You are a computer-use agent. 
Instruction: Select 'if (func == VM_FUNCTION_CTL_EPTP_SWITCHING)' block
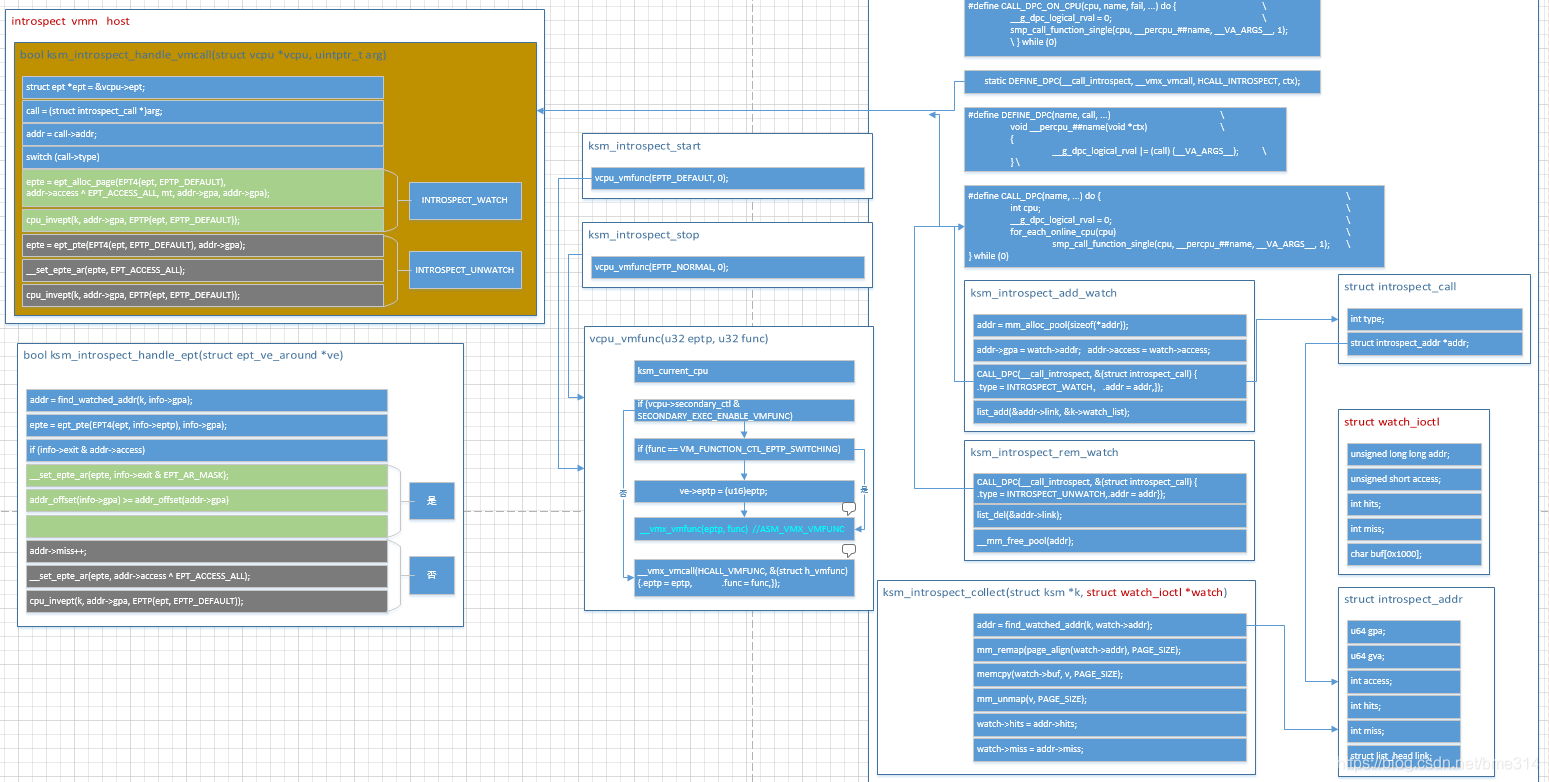[x=744, y=449]
